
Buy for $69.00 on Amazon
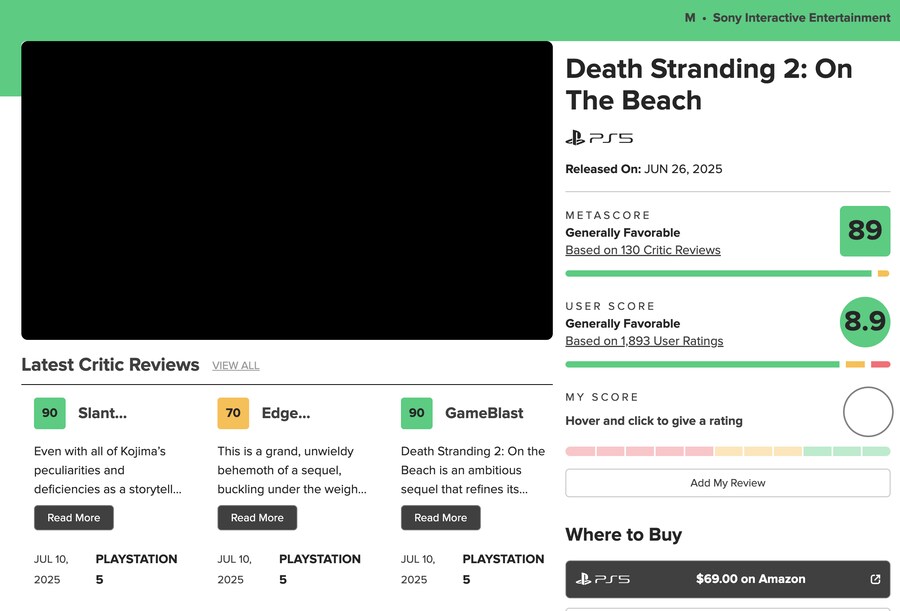pos(728,579)
